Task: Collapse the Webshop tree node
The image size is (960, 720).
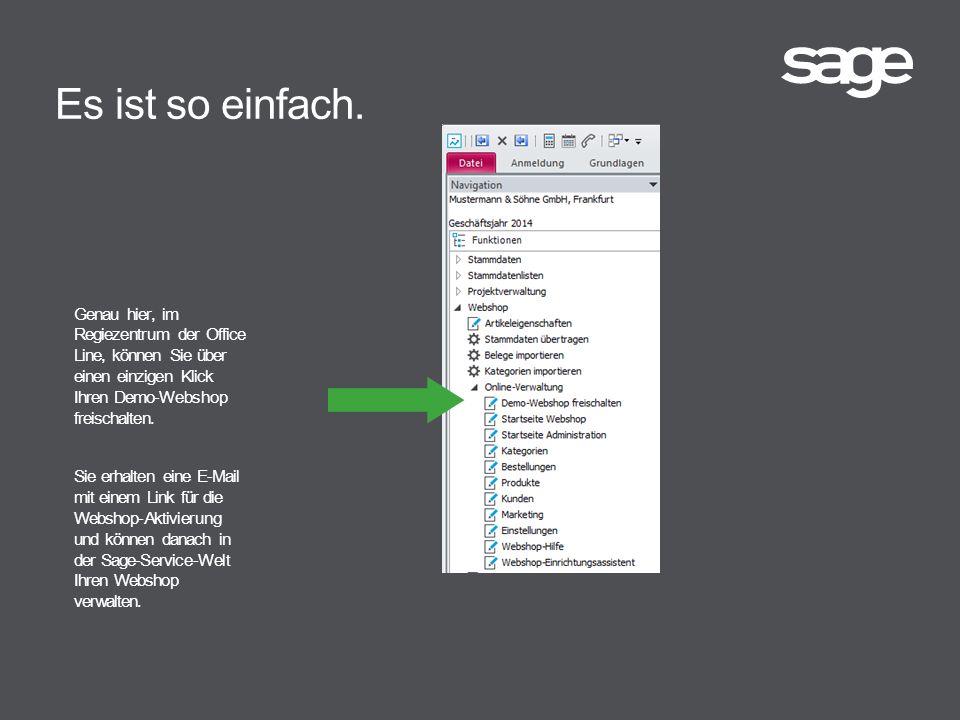Action: (458, 307)
